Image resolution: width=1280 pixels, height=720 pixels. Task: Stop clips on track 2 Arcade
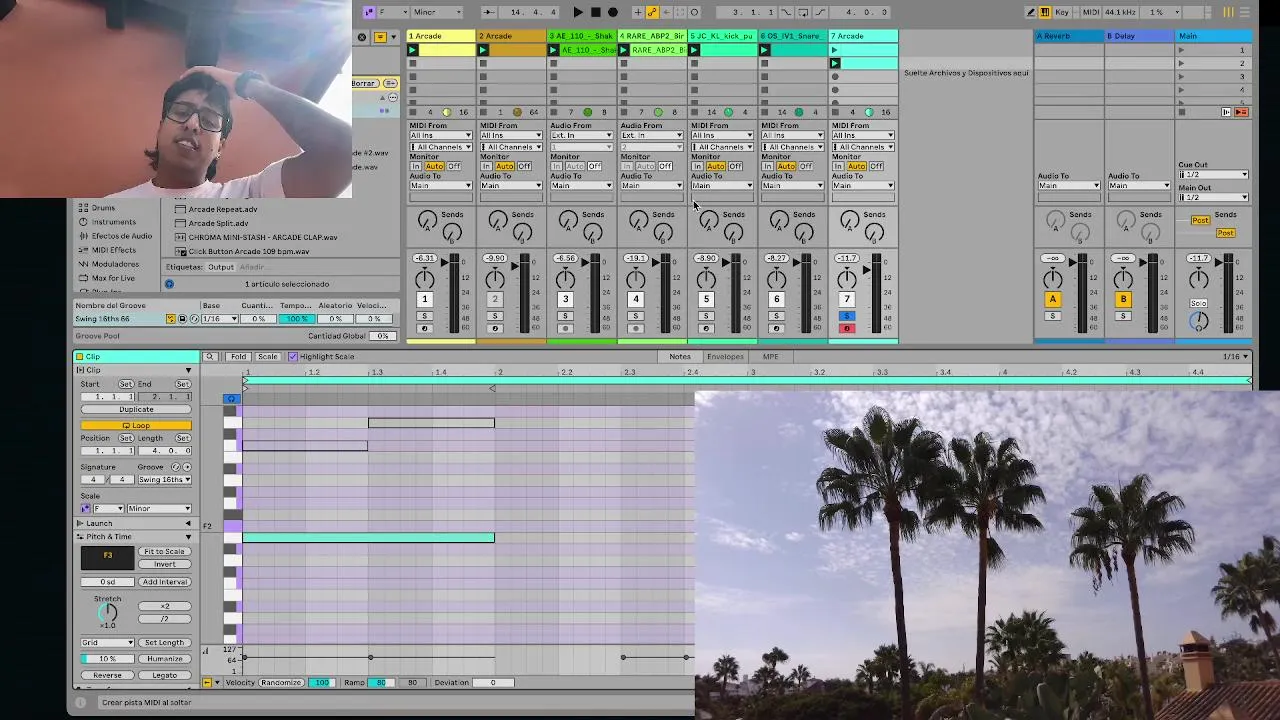coord(483,112)
